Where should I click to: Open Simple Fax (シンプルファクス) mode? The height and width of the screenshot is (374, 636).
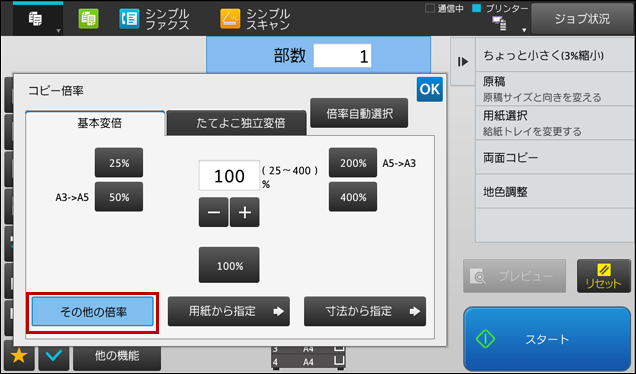click(155, 19)
